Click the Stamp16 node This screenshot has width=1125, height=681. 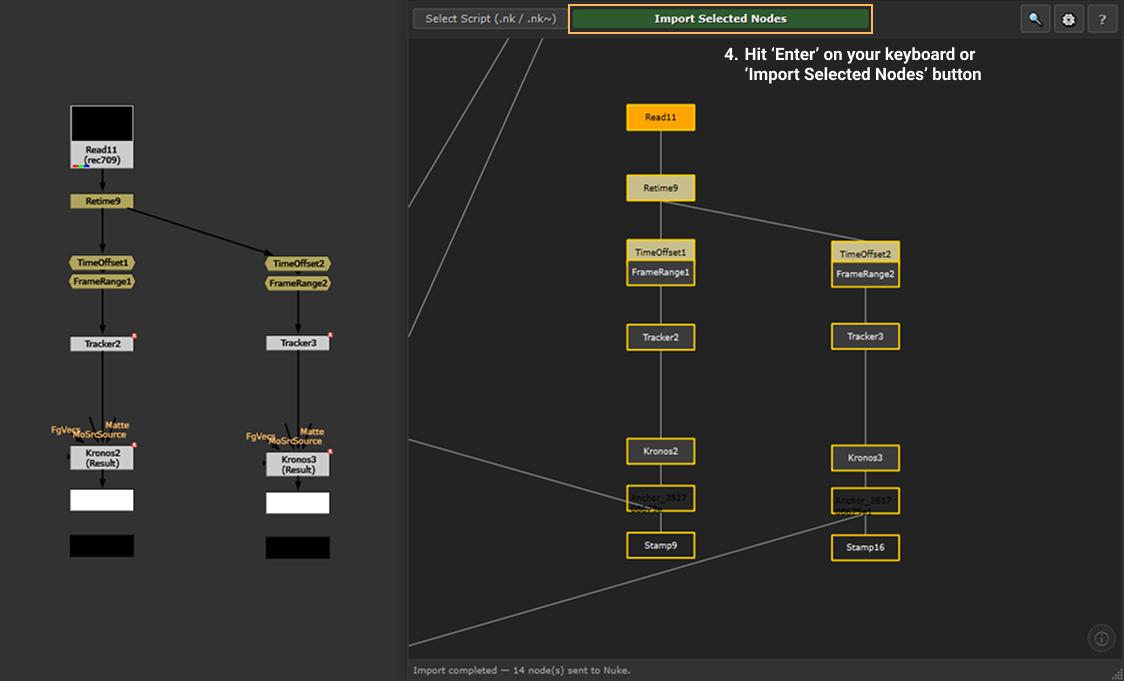pyautogui.click(x=865, y=547)
